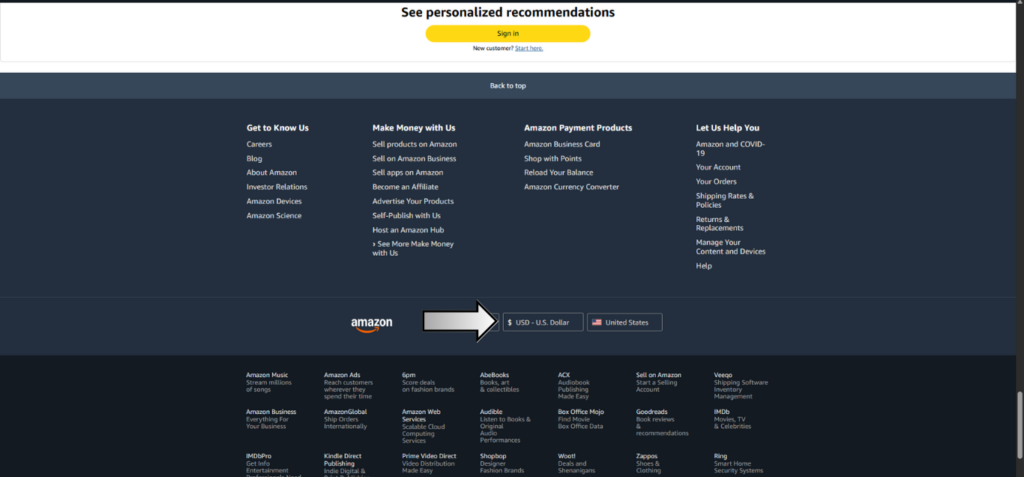Click Sell apps on Amazon
This screenshot has width=1024, height=477.
(408, 173)
